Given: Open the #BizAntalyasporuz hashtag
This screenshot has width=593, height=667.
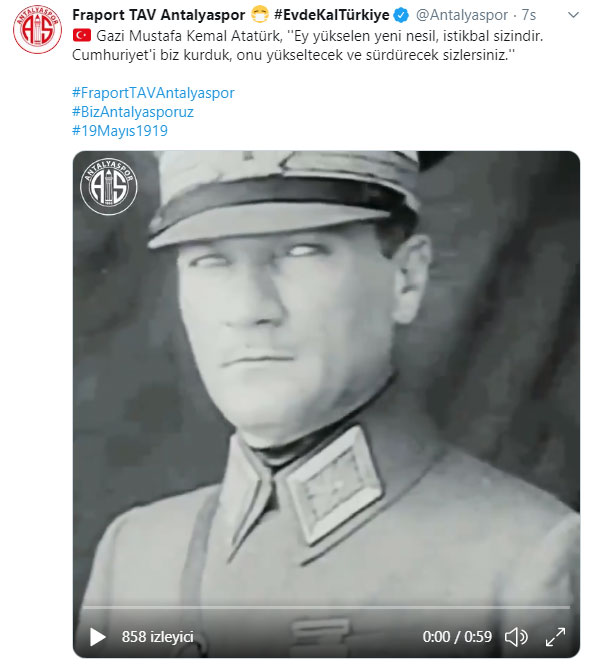Looking at the screenshot, I should coord(133,112).
